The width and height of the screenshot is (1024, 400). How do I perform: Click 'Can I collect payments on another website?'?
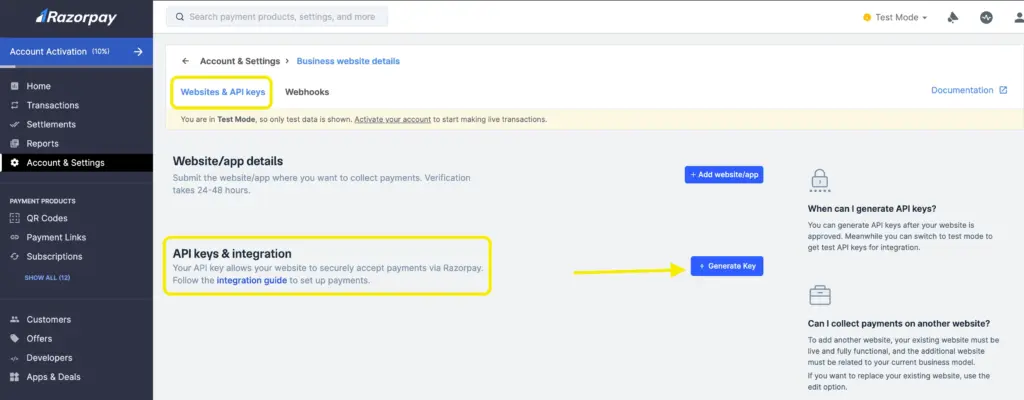click(899, 324)
